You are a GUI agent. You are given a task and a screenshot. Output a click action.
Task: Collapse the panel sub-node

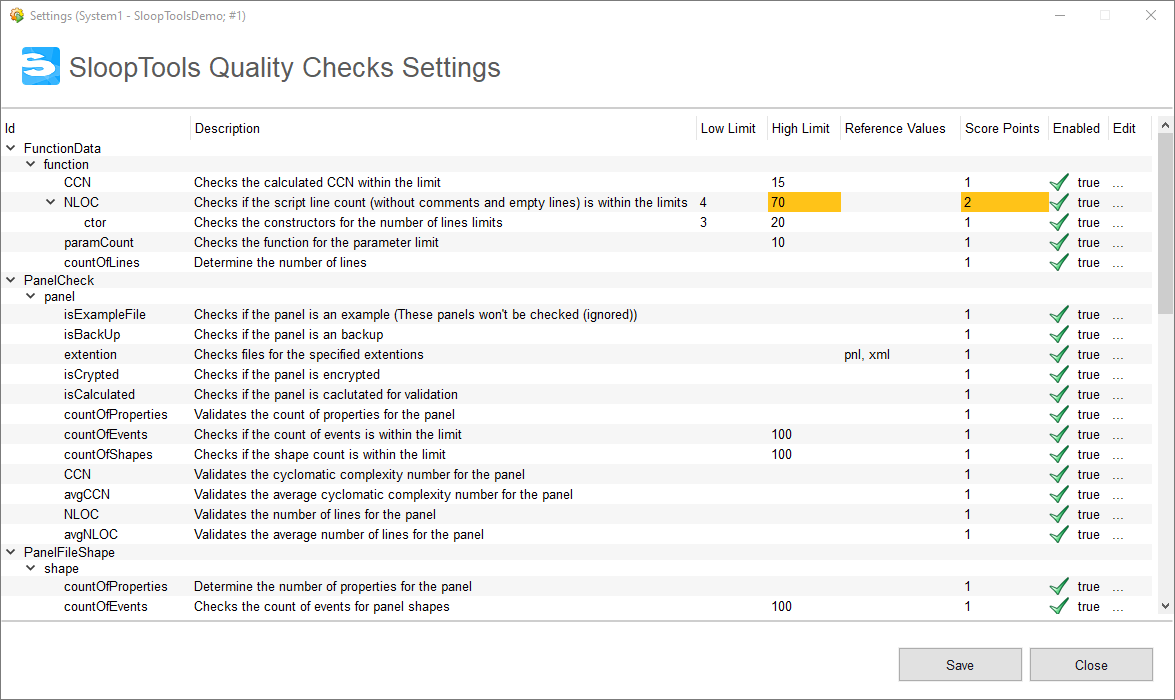[x=31, y=297]
